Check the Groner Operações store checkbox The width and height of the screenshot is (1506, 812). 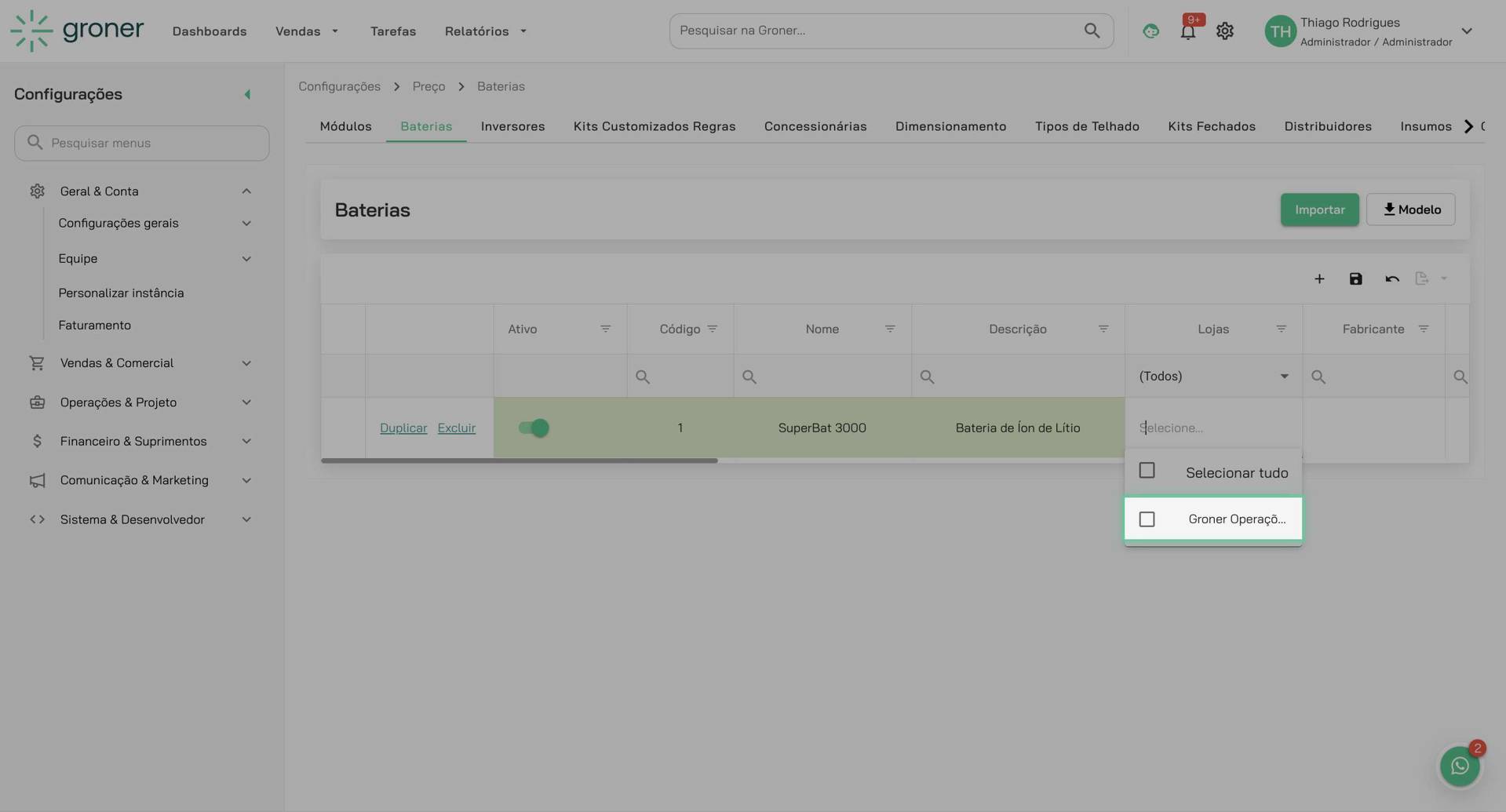click(x=1147, y=519)
